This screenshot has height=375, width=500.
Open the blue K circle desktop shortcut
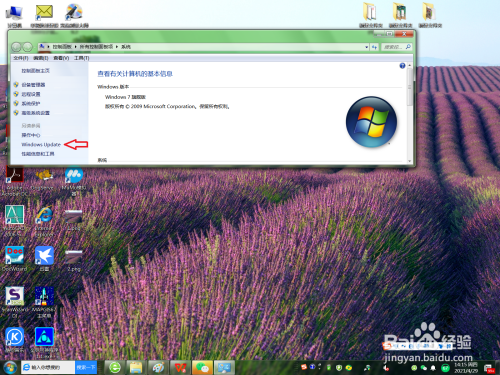point(14,340)
